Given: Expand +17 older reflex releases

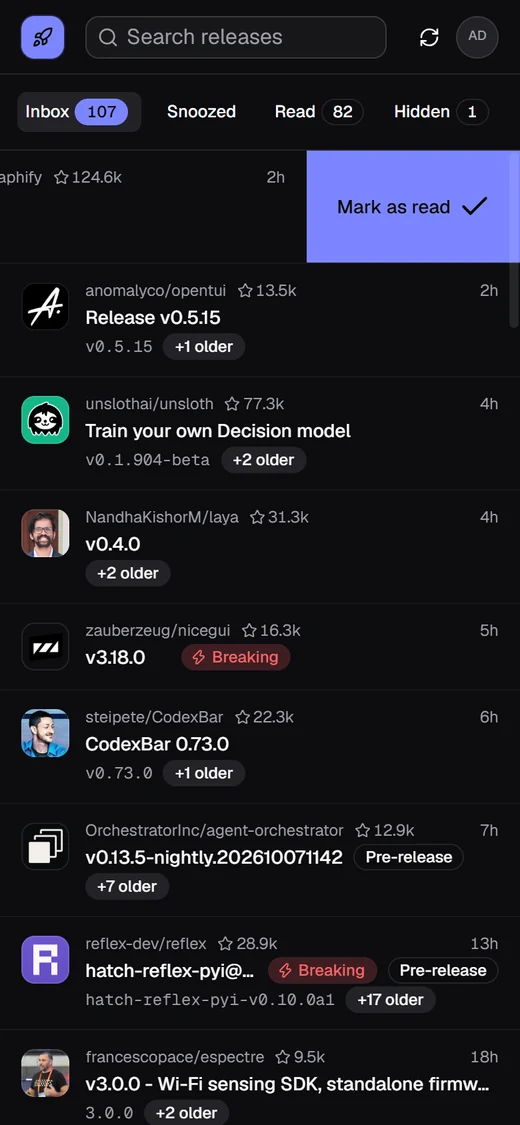Looking at the screenshot, I should [x=390, y=999].
